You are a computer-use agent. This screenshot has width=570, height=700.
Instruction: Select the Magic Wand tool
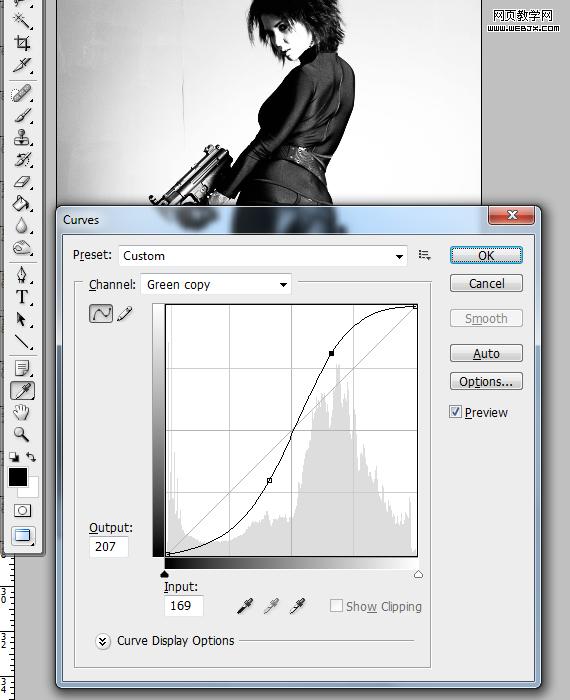coord(21,20)
